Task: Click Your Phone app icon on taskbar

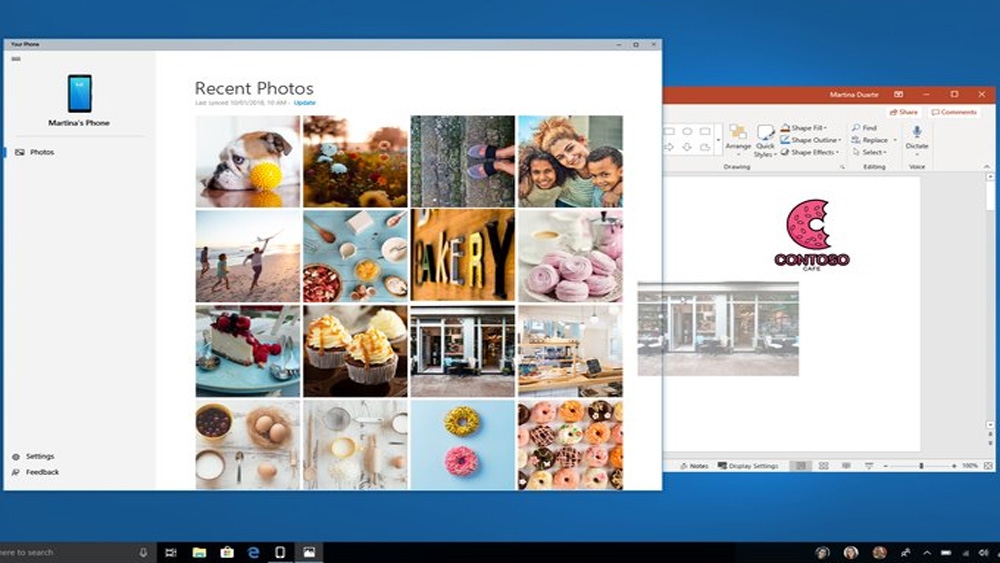Action: (280, 553)
